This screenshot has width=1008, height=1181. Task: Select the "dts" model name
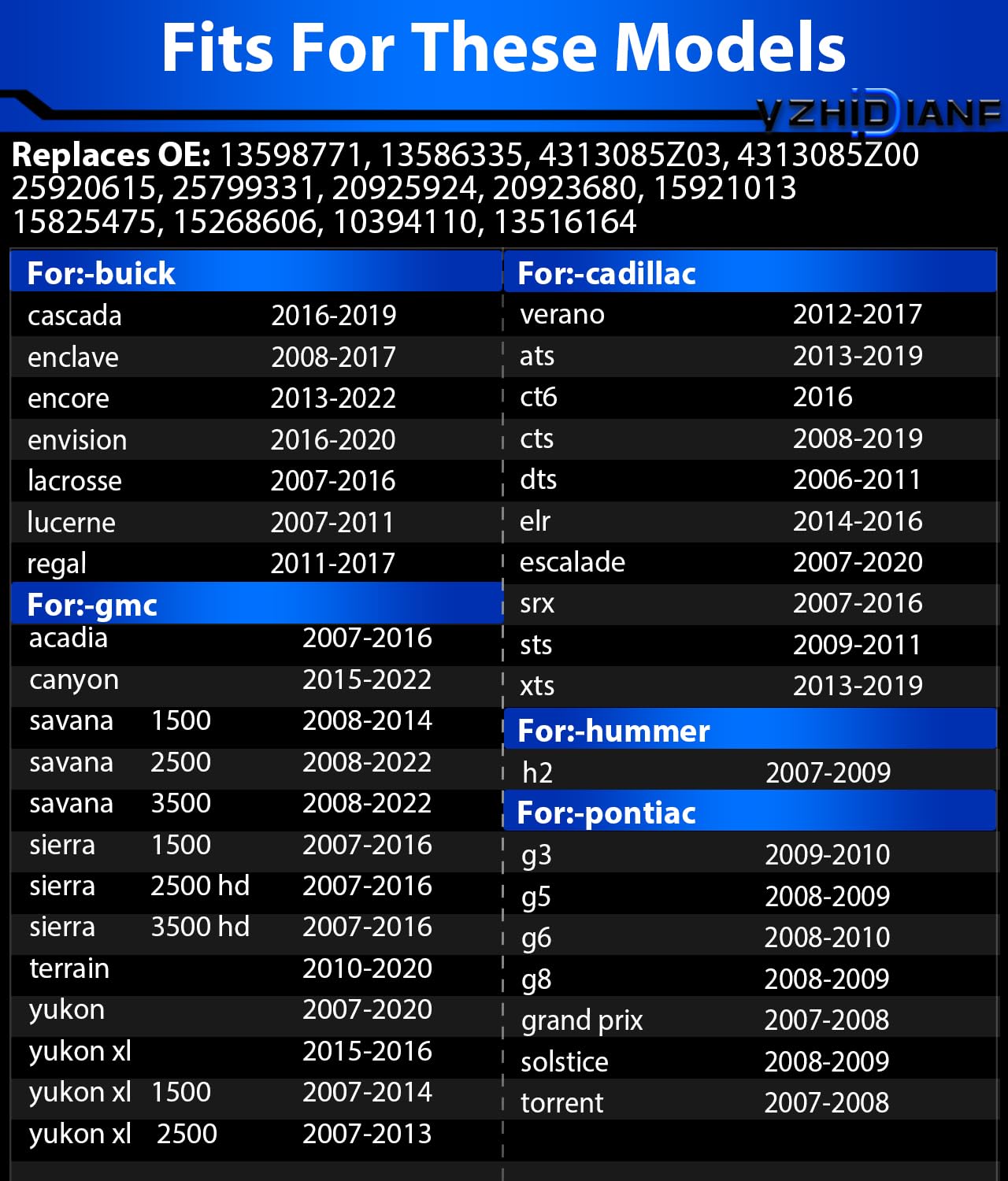pos(539,479)
